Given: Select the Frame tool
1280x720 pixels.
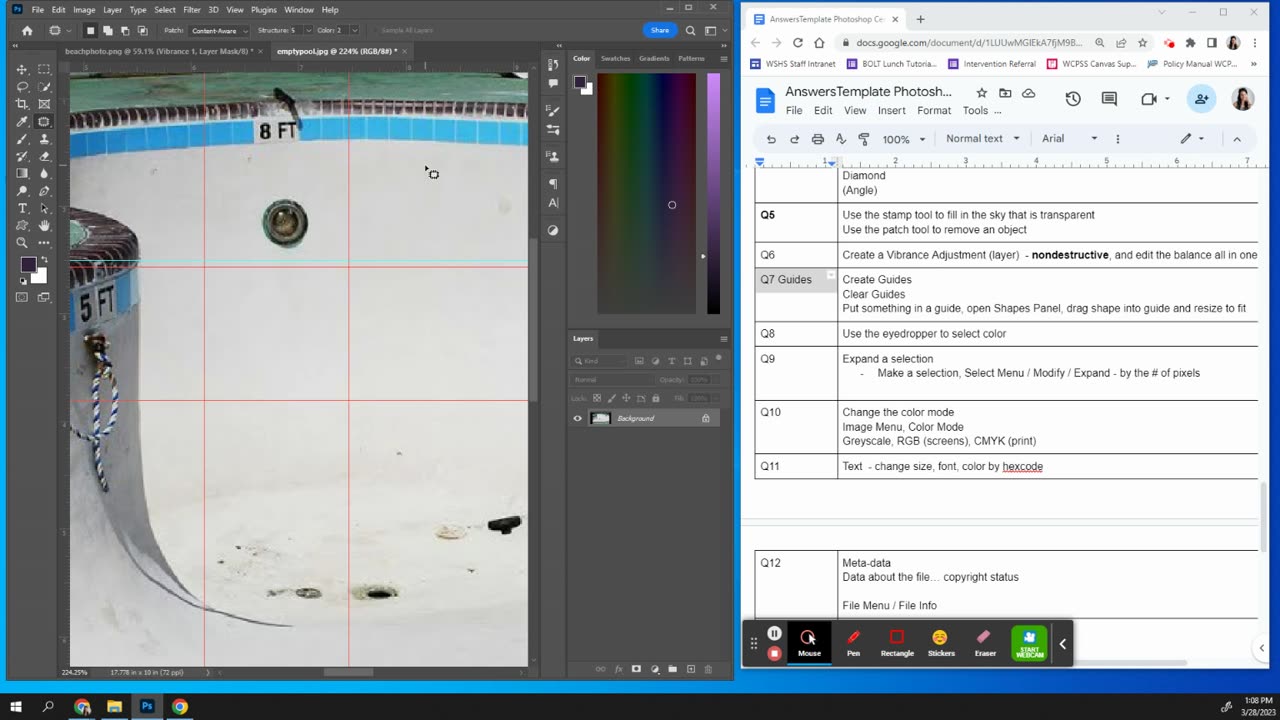Looking at the screenshot, I should 44,104.
